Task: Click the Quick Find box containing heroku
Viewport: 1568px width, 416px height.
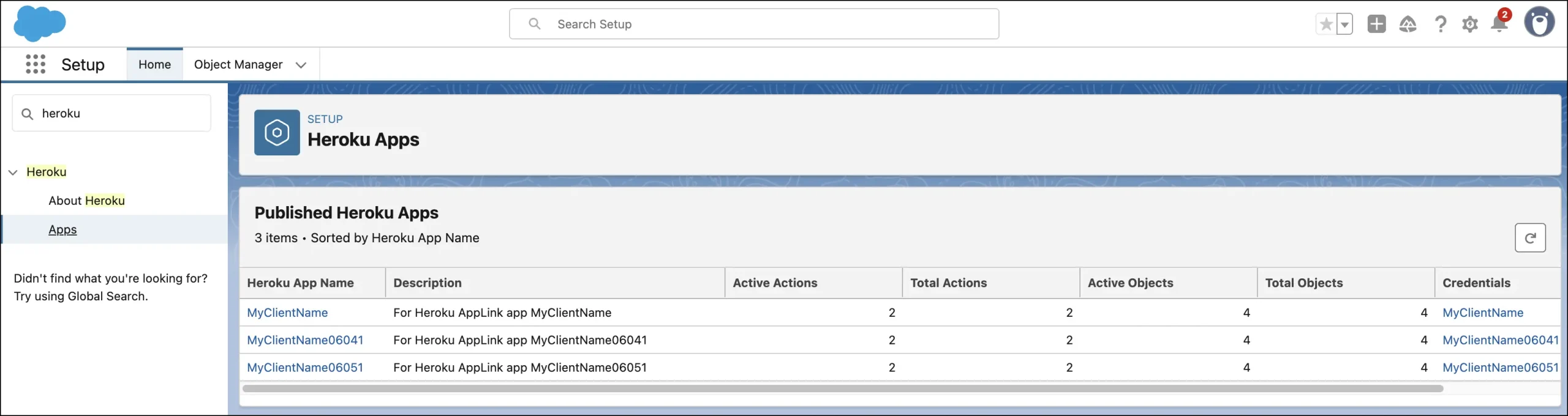Action: 111,113
